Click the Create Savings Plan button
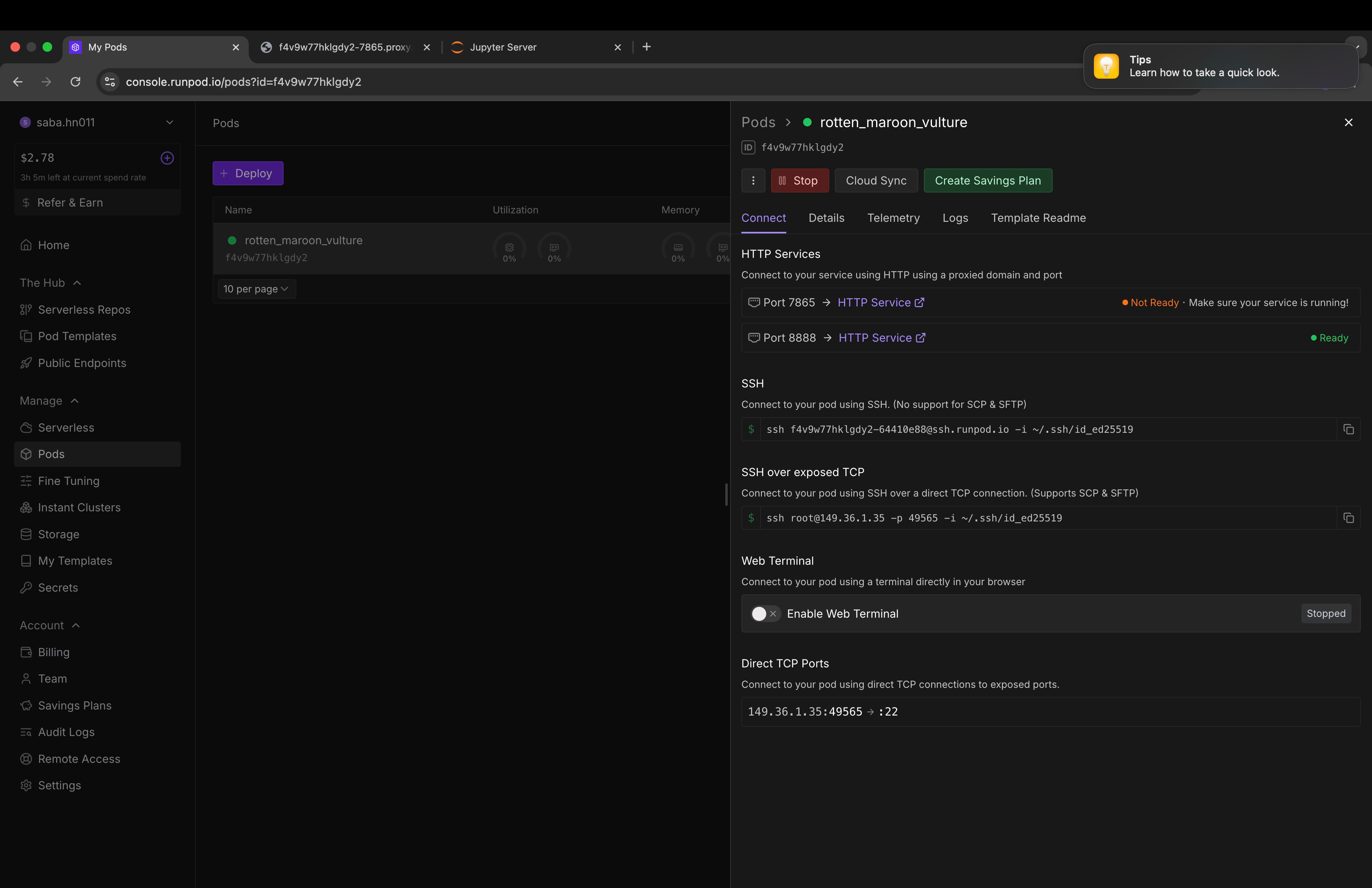The width and height of the screenshot is (1372, 888). (987, 180)
